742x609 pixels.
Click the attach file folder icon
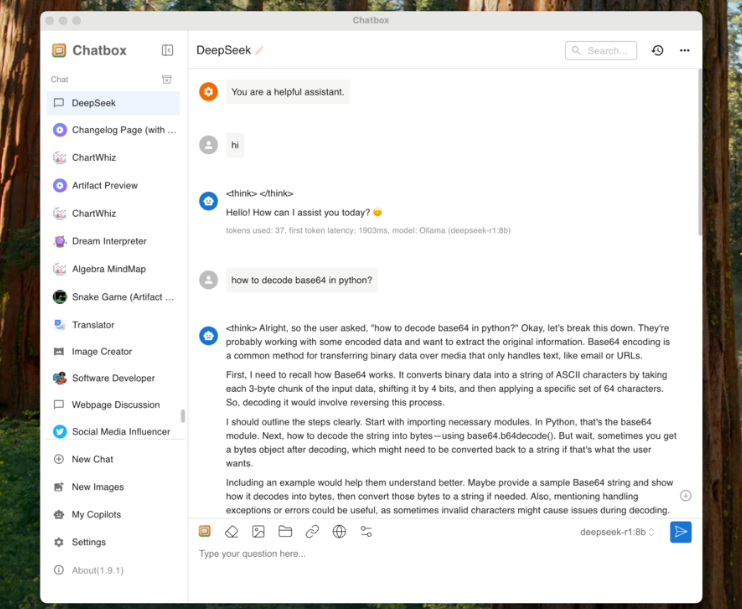point(285,531)
